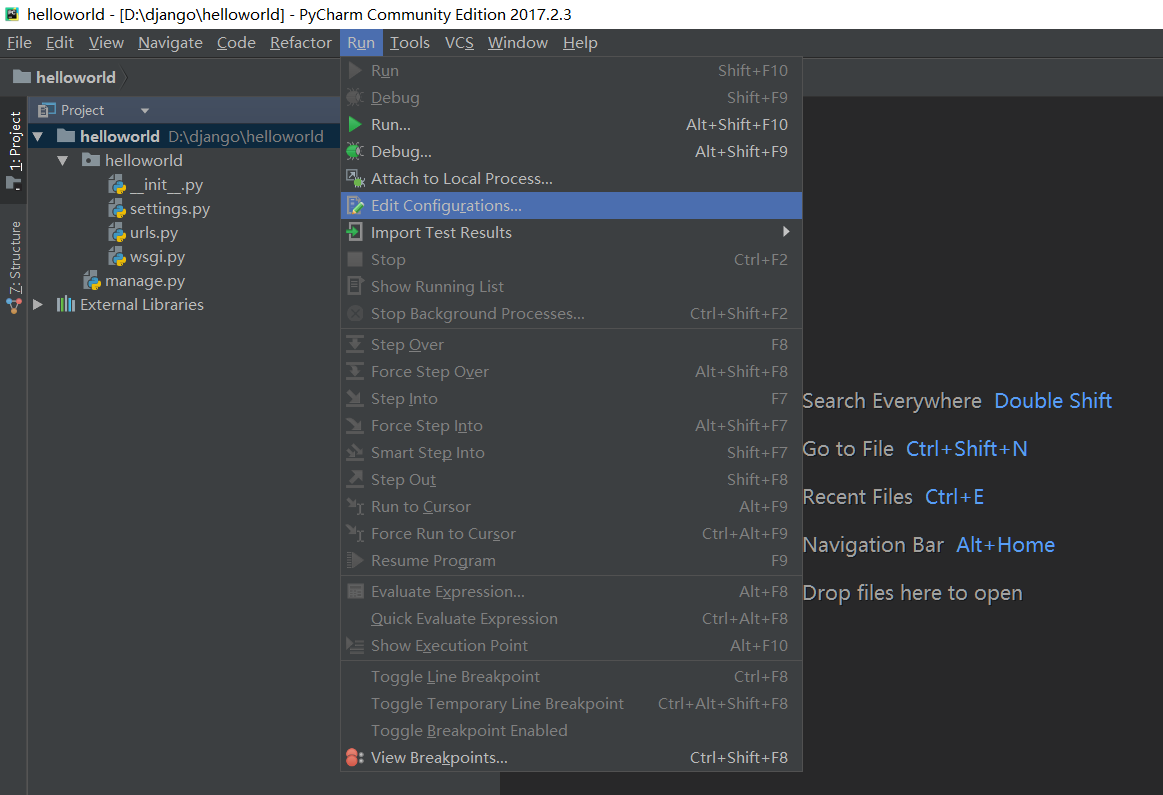1163x795 pixels.
Task: Click the Resume Program icon
Action: coord(355,561)
